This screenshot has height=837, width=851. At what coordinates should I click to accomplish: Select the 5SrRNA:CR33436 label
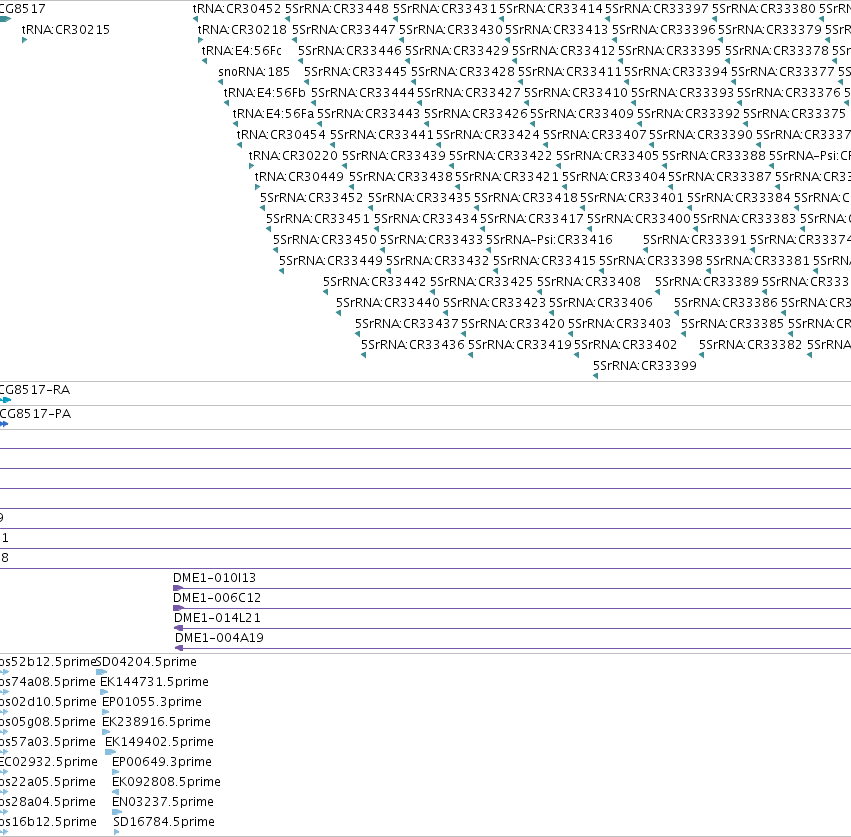[412, 345]
